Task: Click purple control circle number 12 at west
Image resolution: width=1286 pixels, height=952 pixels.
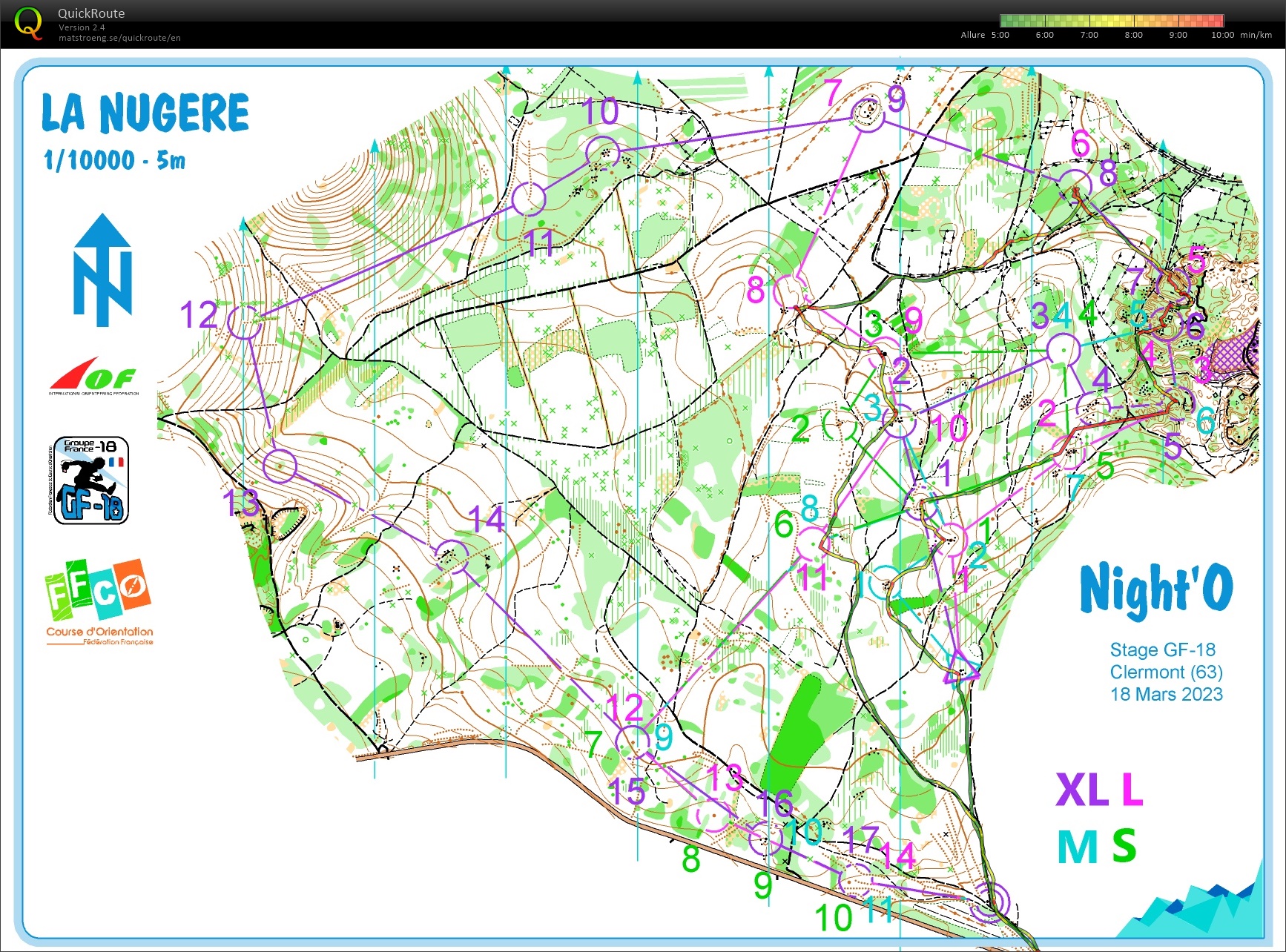Action: (244, 322)
